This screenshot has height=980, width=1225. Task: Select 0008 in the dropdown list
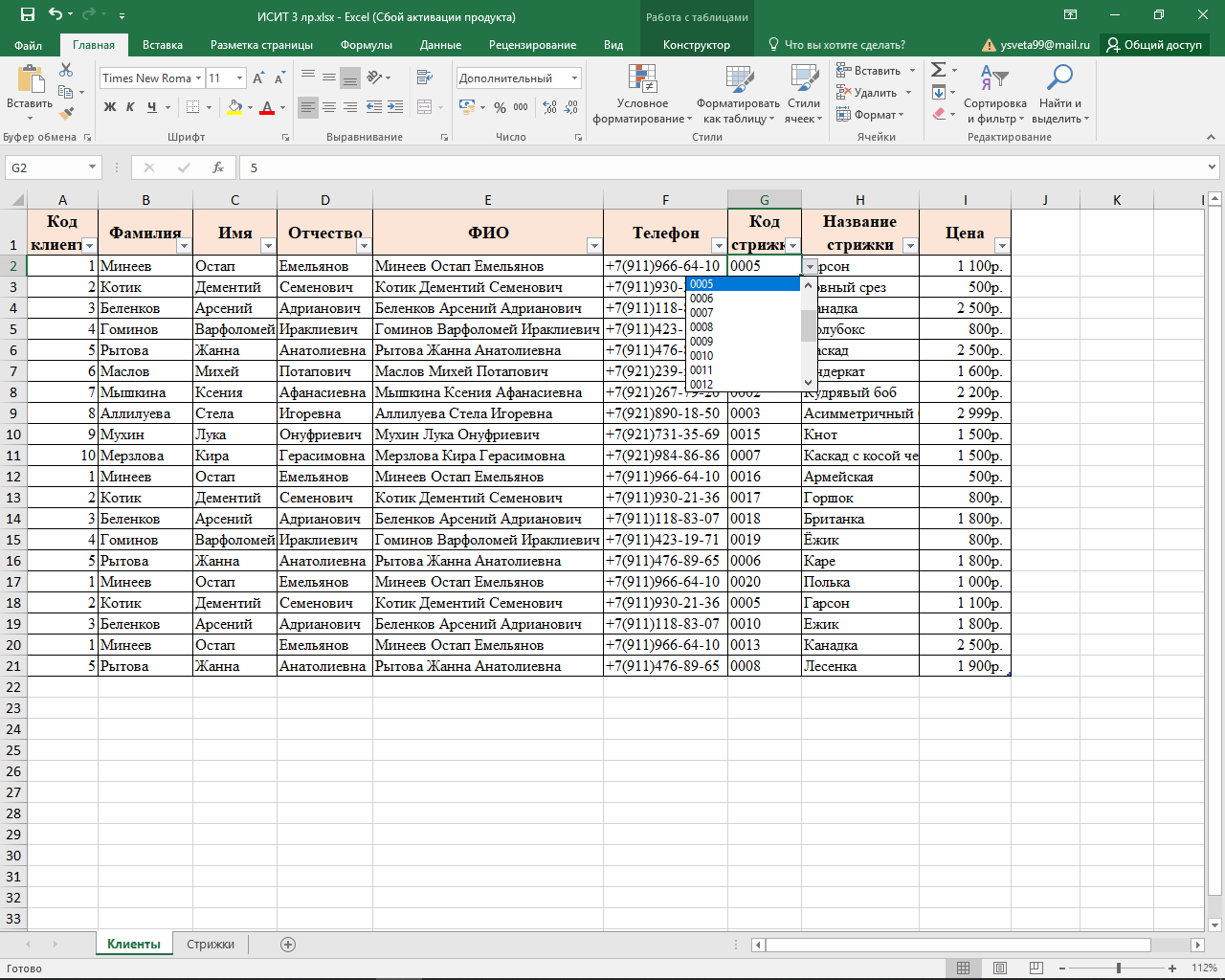tap(702, 327)
